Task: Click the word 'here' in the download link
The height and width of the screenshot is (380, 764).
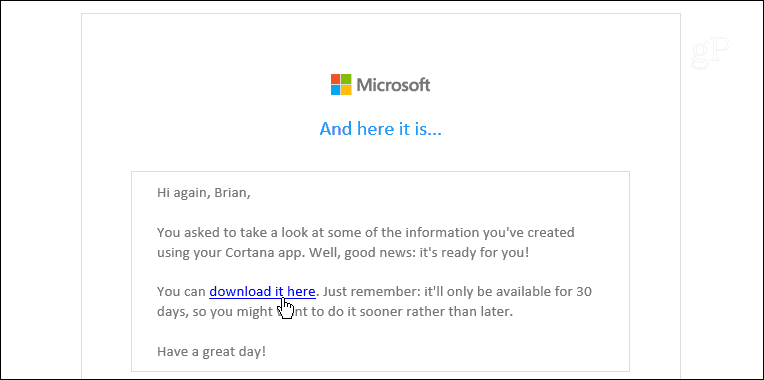Action: tap(301, 291)
